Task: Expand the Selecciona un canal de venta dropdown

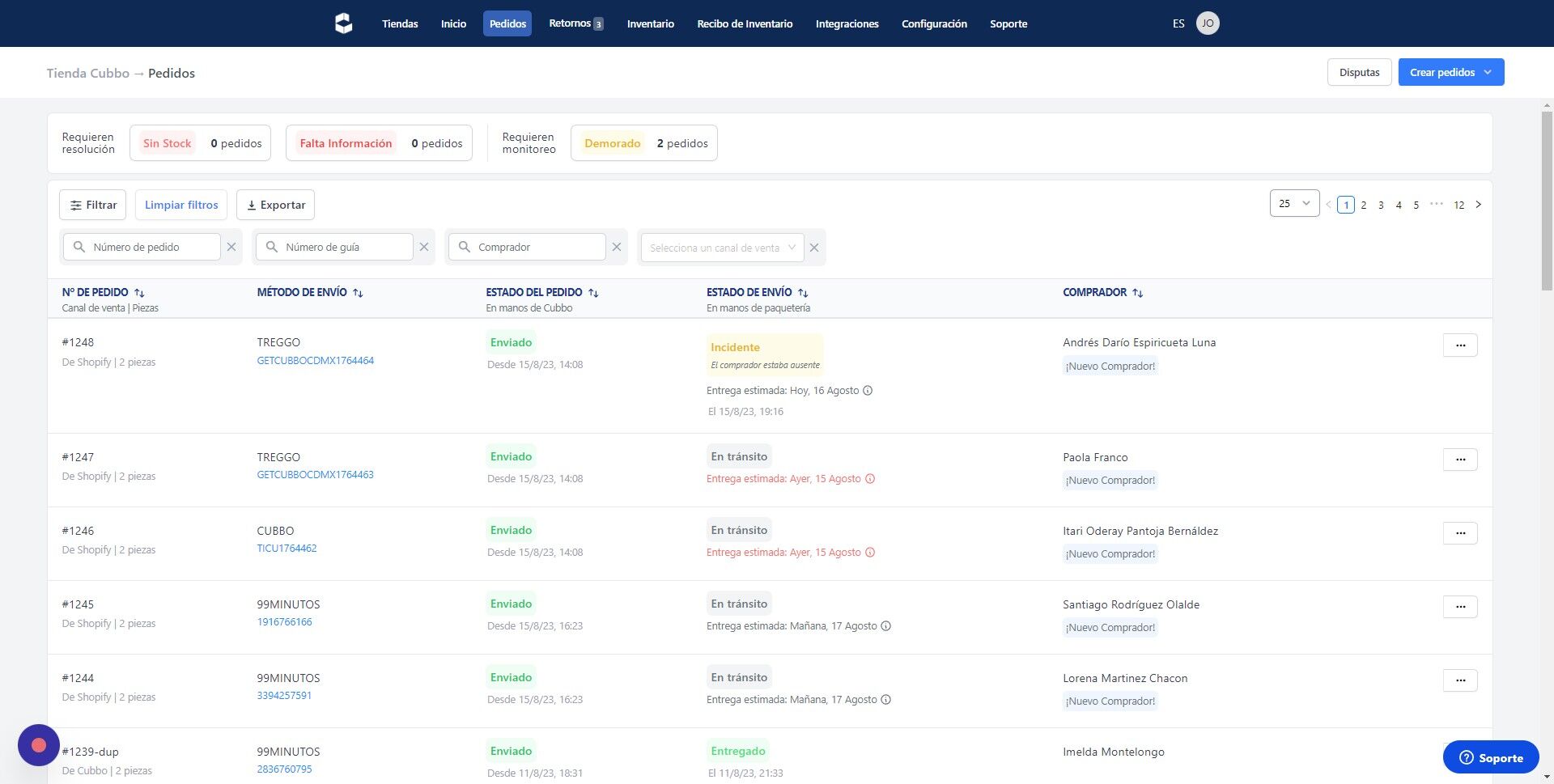Action: [719, 248]
